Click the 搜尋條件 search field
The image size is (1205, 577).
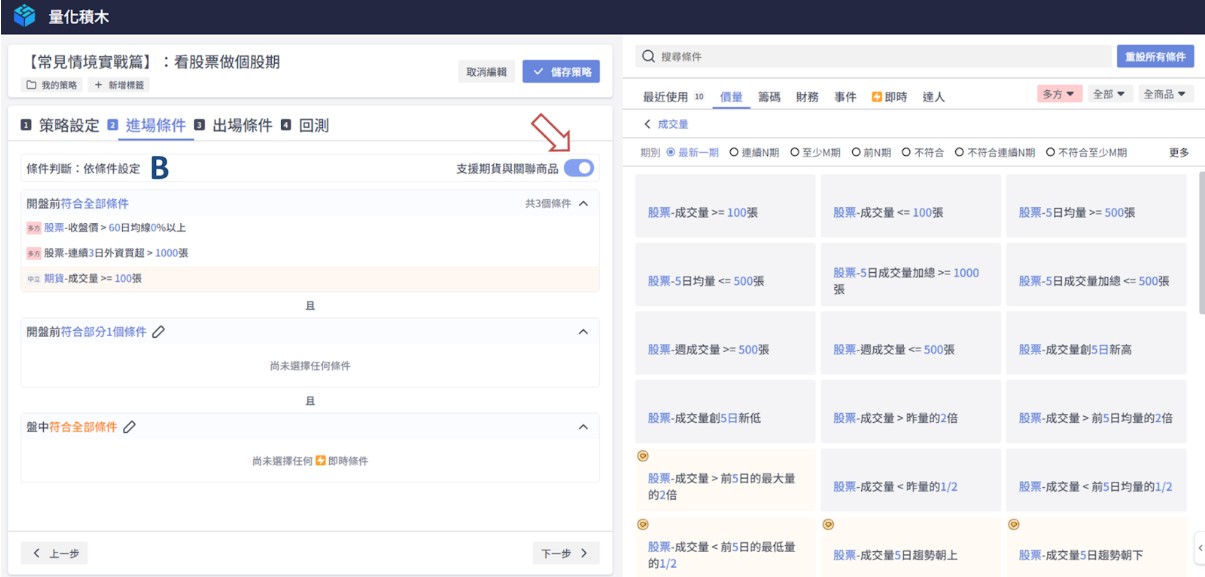(x=880, y=57)
